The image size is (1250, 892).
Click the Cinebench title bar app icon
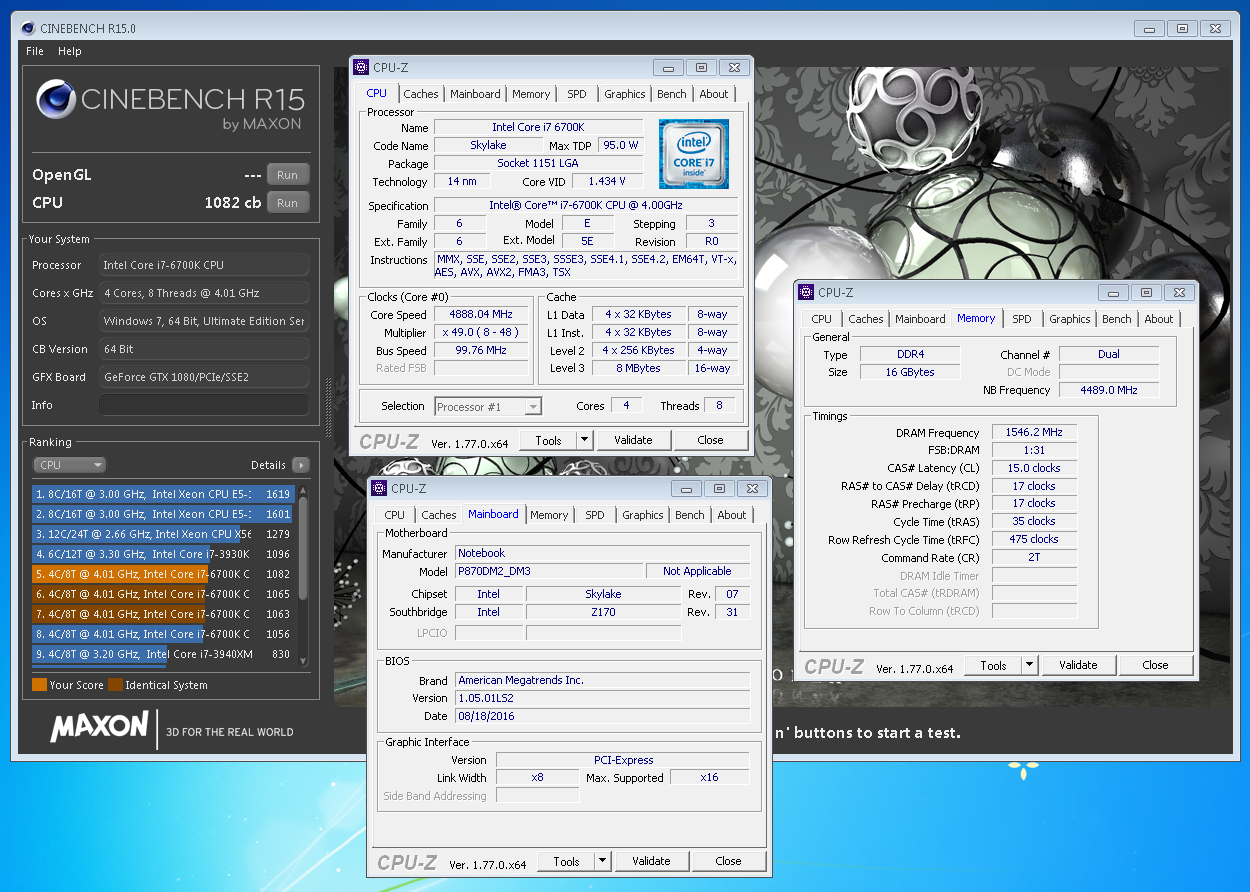coord(28,29)
